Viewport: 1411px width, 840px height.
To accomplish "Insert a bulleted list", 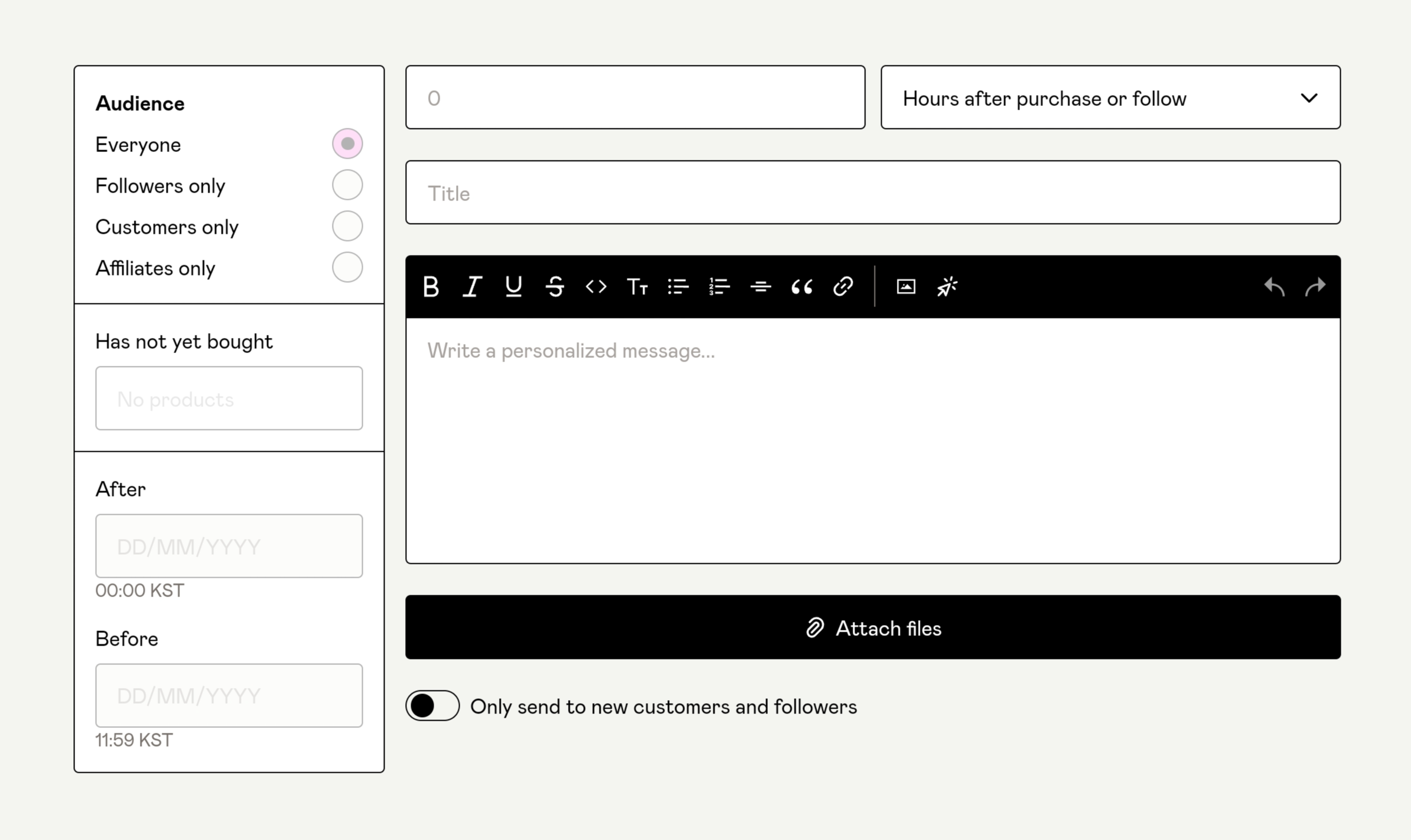I will 678,286.
